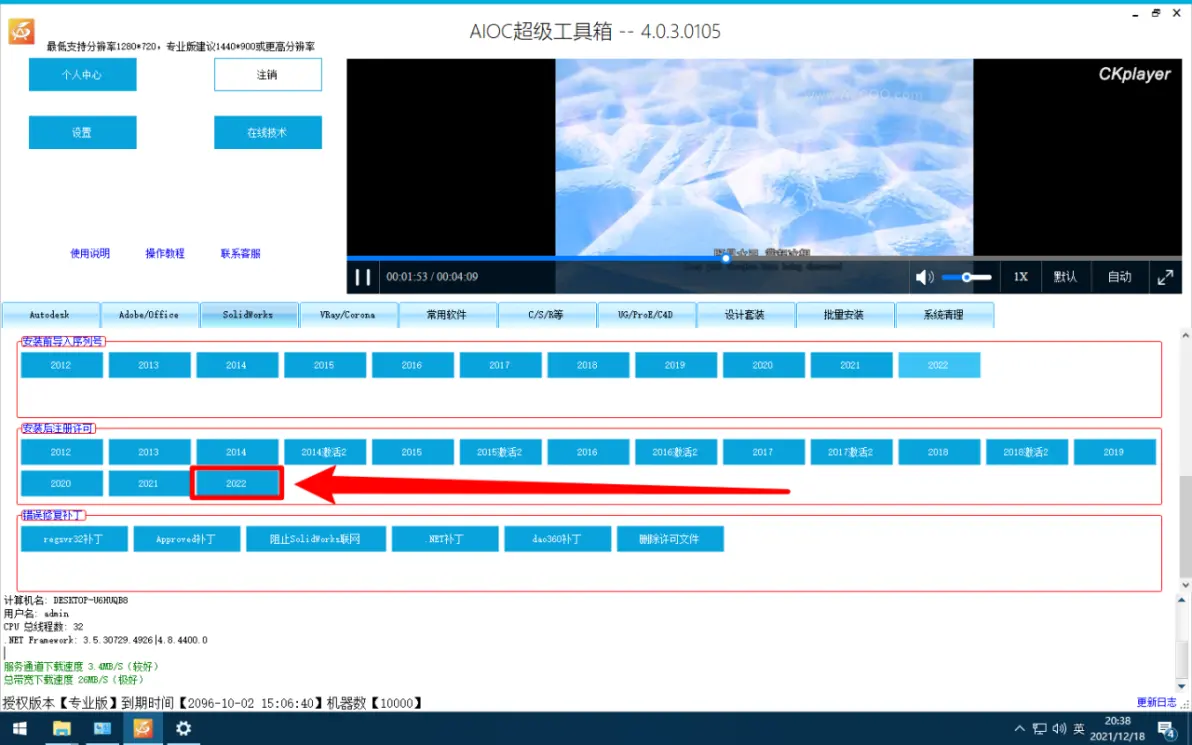Mute the video with the speaker icon
The height and width of the screenshot is (745, 1192).
point(924,277)
